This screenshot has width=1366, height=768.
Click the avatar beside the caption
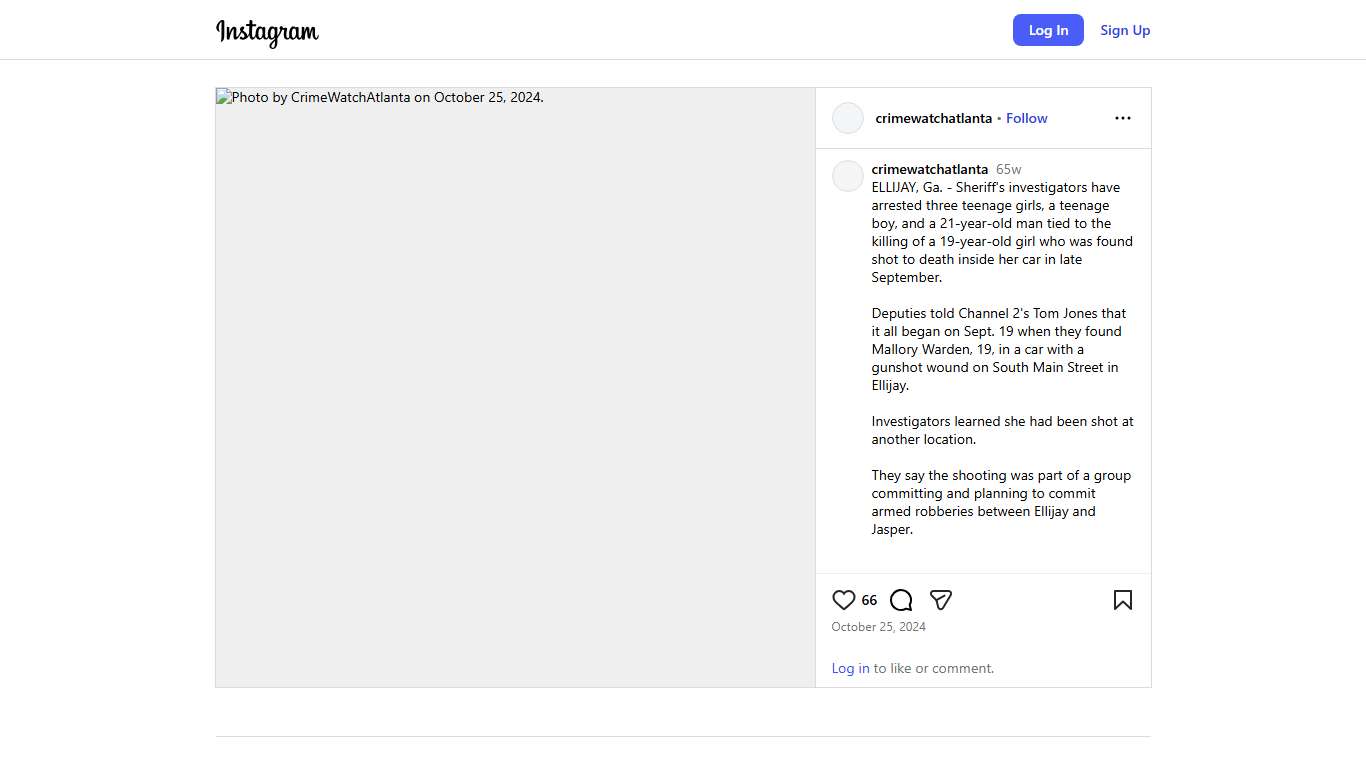848,176
